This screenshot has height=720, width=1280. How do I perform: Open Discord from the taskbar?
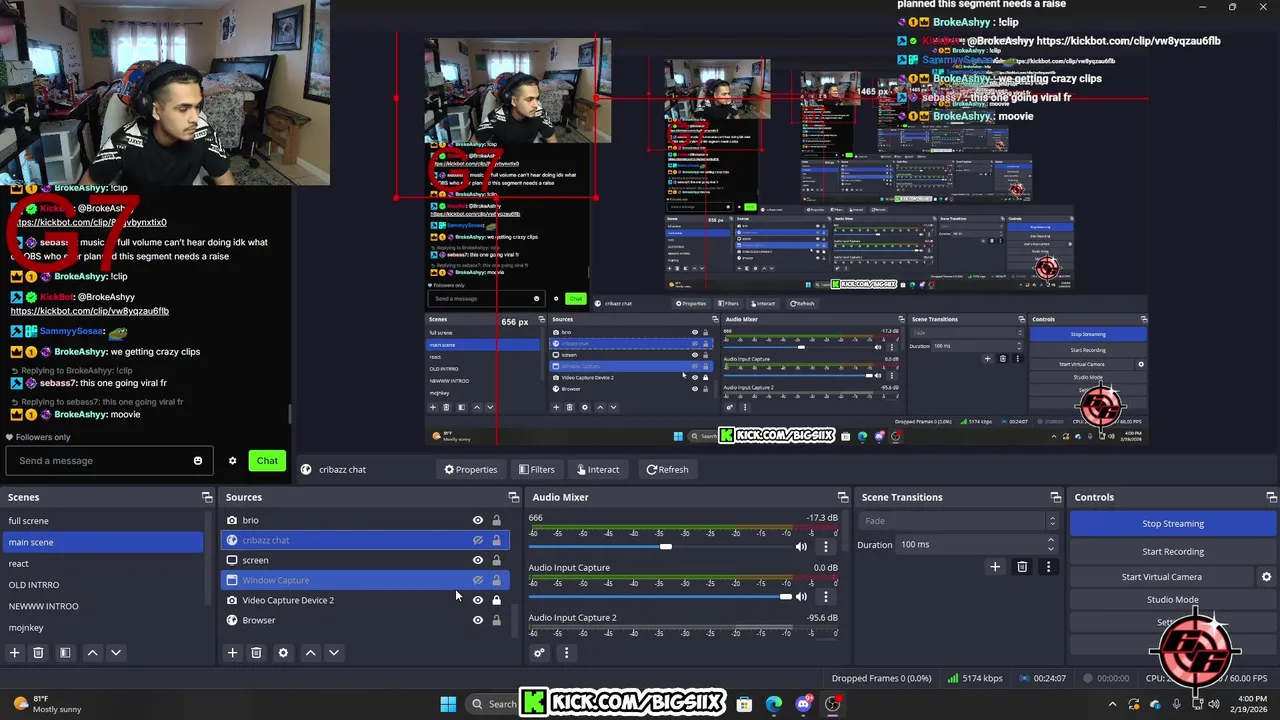coord(803,704)
